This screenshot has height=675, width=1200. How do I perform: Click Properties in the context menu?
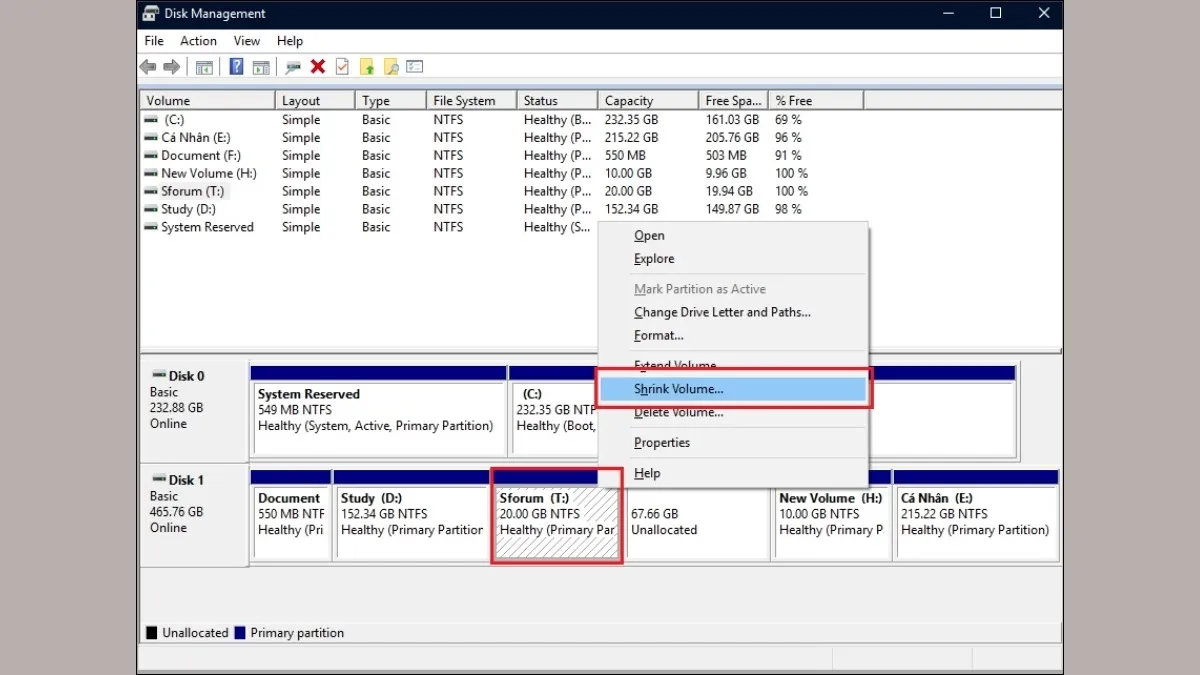click(x=662, y=442)
